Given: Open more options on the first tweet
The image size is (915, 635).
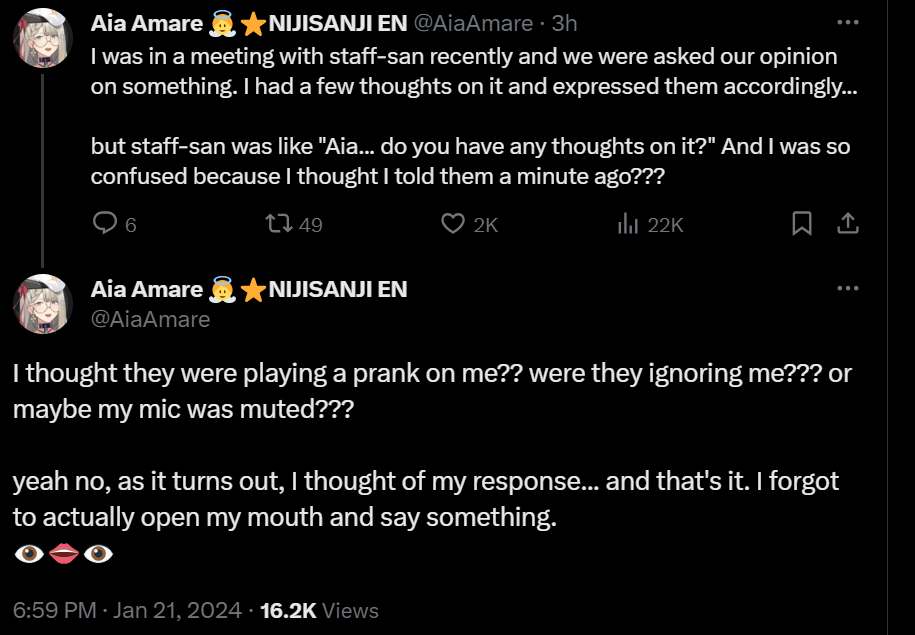Looking at the screenshot, I should (x=847, y=22).
